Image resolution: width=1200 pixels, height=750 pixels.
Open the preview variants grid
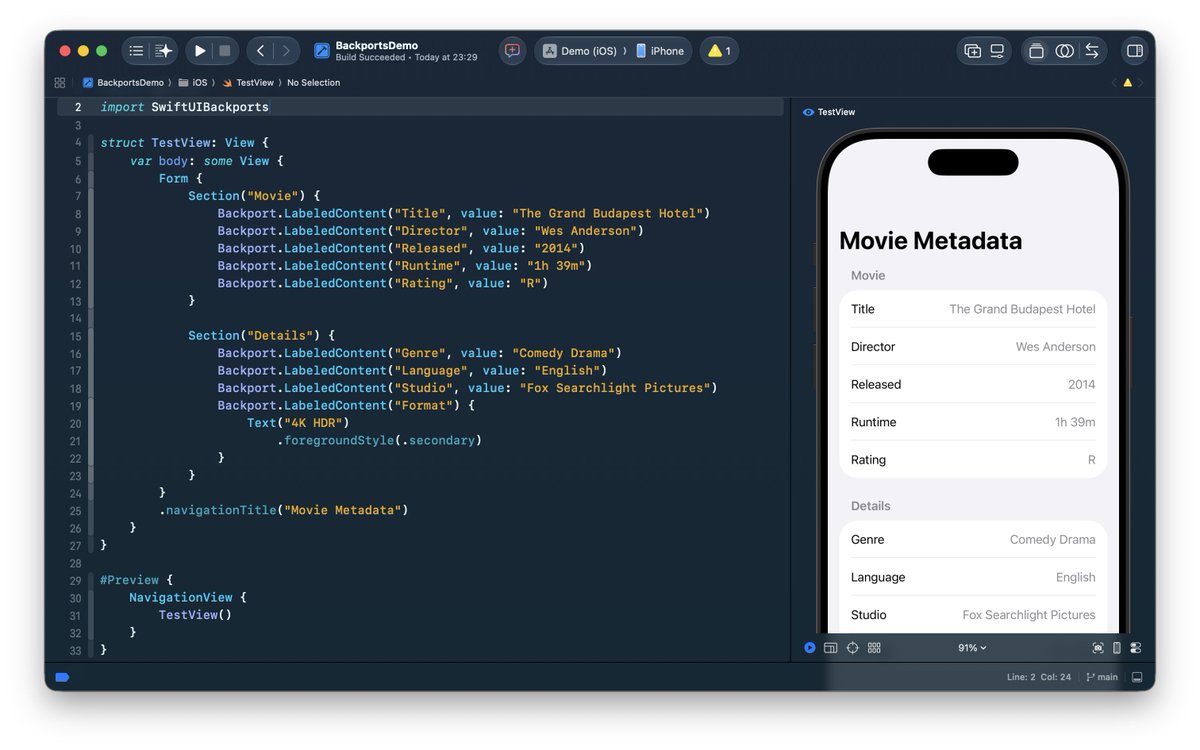(874, 648)
